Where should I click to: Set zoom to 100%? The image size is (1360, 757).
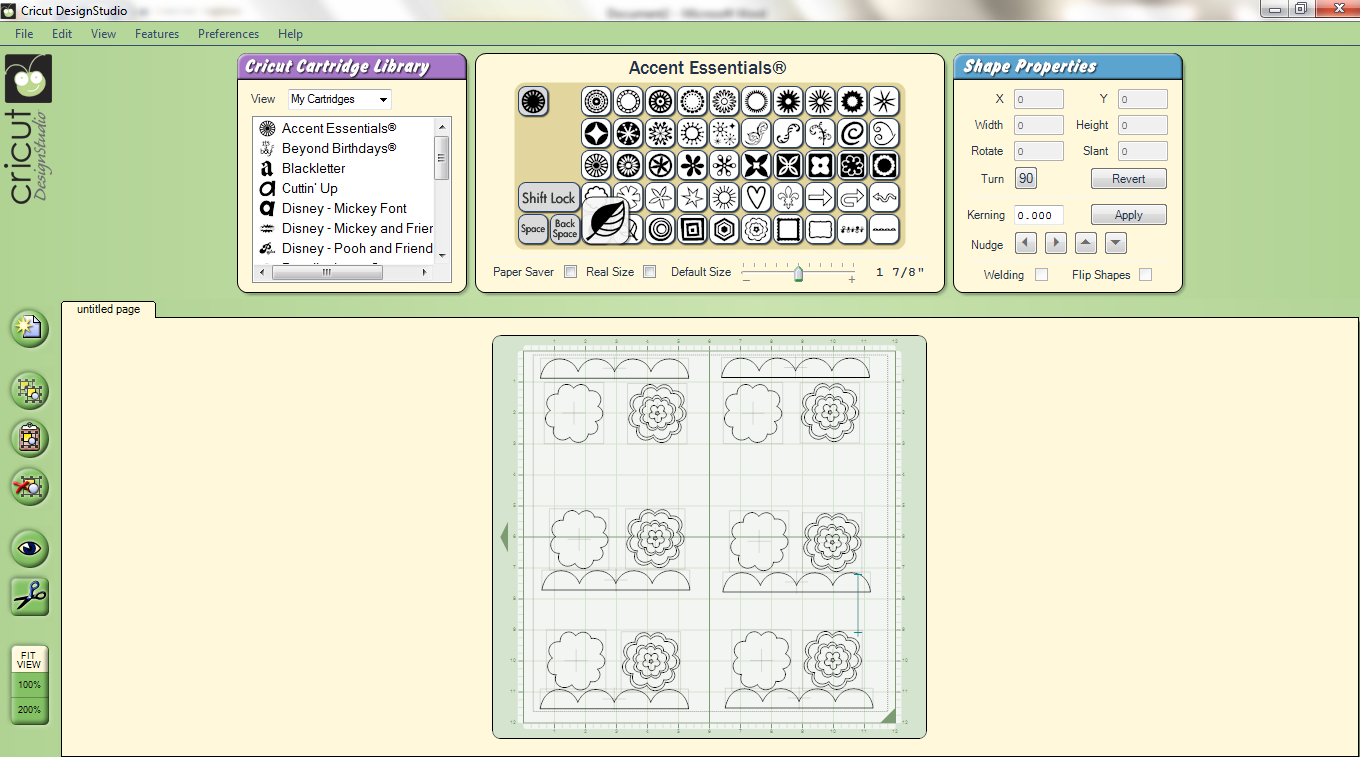(x=29, y=685)
